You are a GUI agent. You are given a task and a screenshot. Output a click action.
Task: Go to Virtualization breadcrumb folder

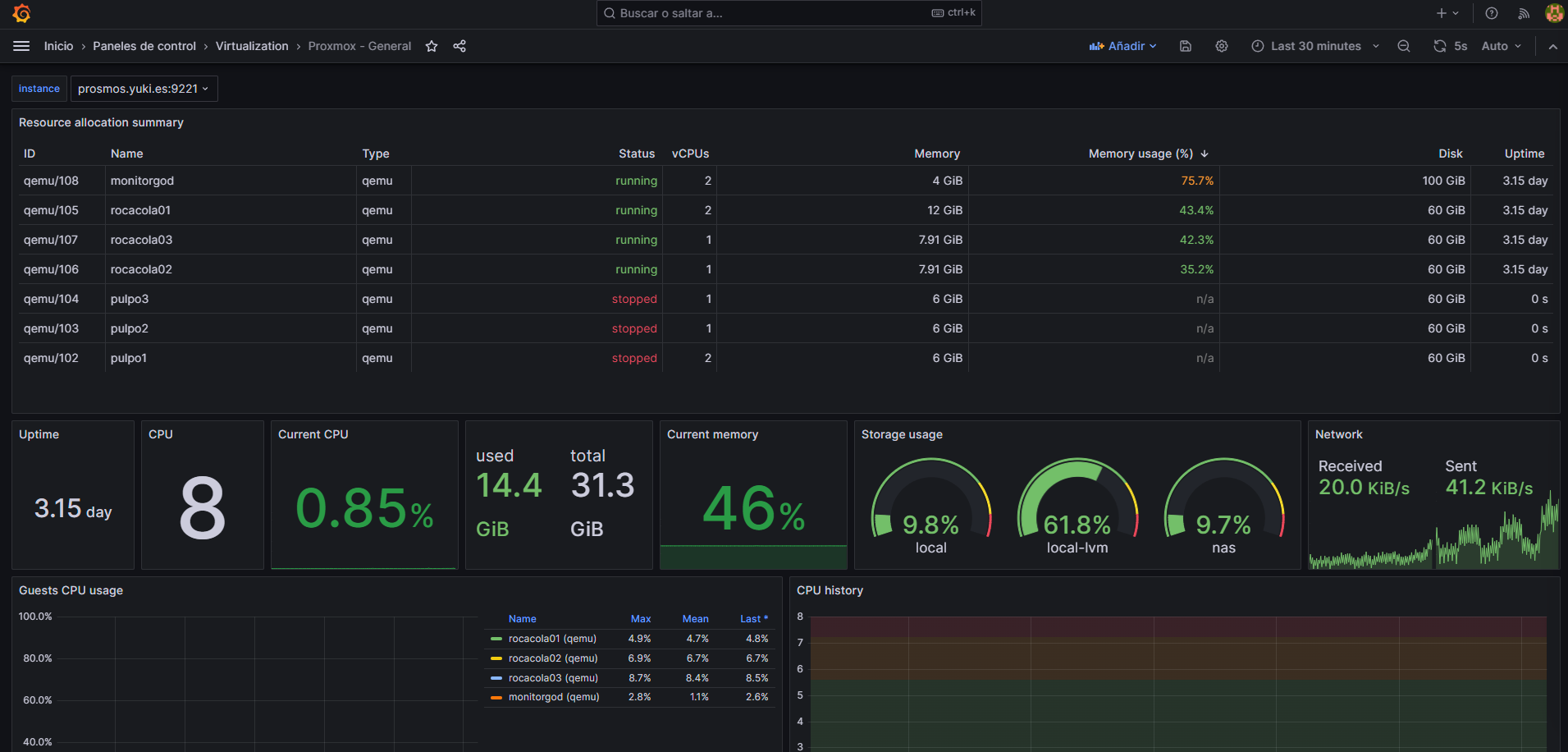coord(252,46)
